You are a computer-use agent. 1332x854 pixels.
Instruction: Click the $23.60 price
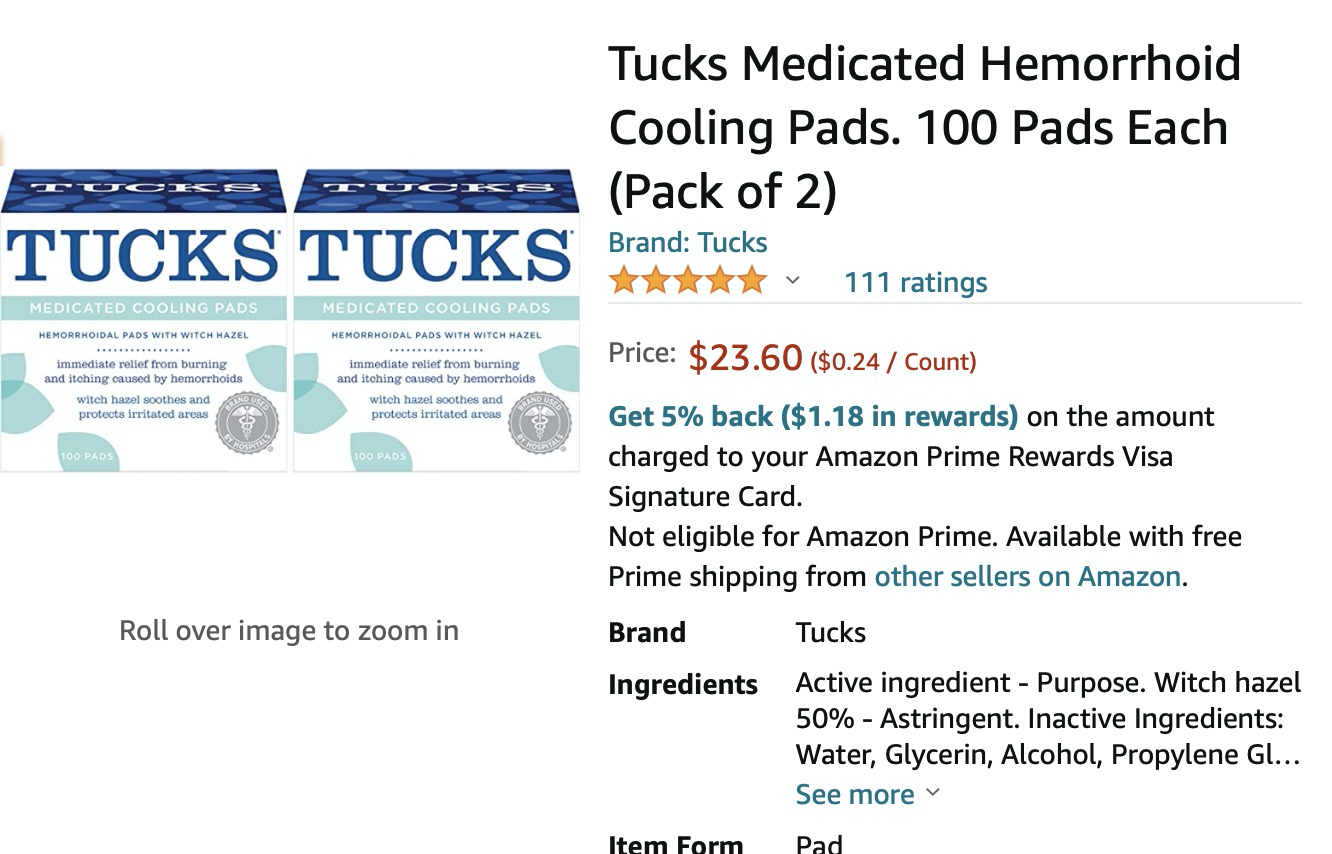(x=746, y=357)
